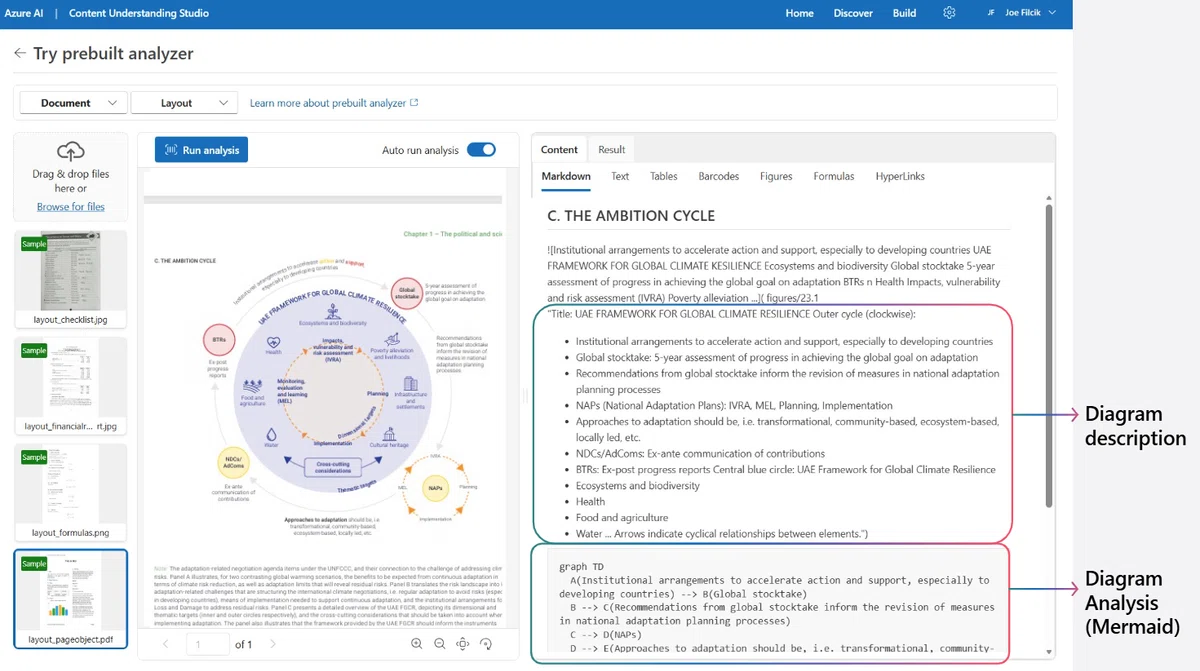Click the Azure AI brand link
The image size is (1200, 671).
tap(25, 13)
